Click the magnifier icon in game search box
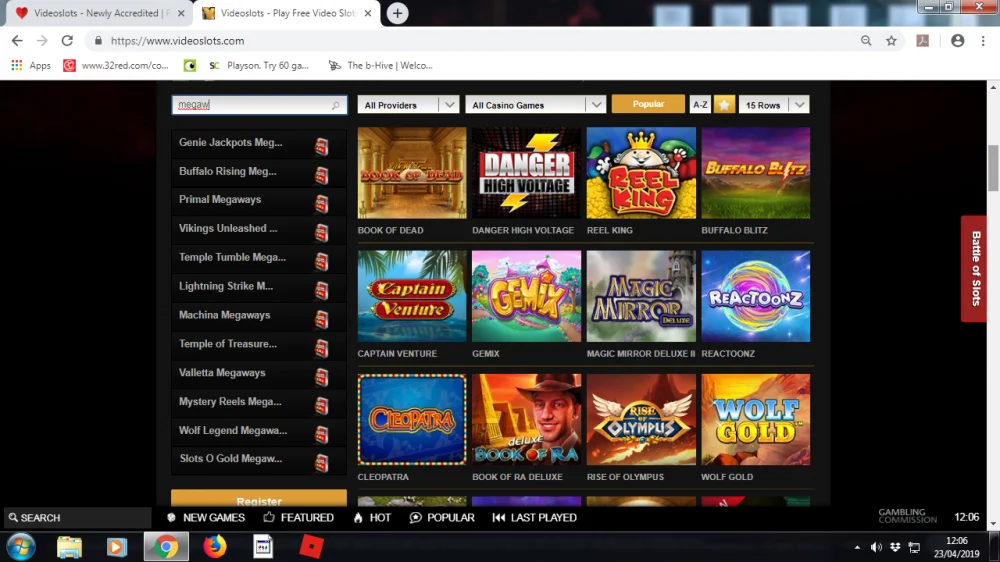This screenshot has width=1000, height=562. 335,105
